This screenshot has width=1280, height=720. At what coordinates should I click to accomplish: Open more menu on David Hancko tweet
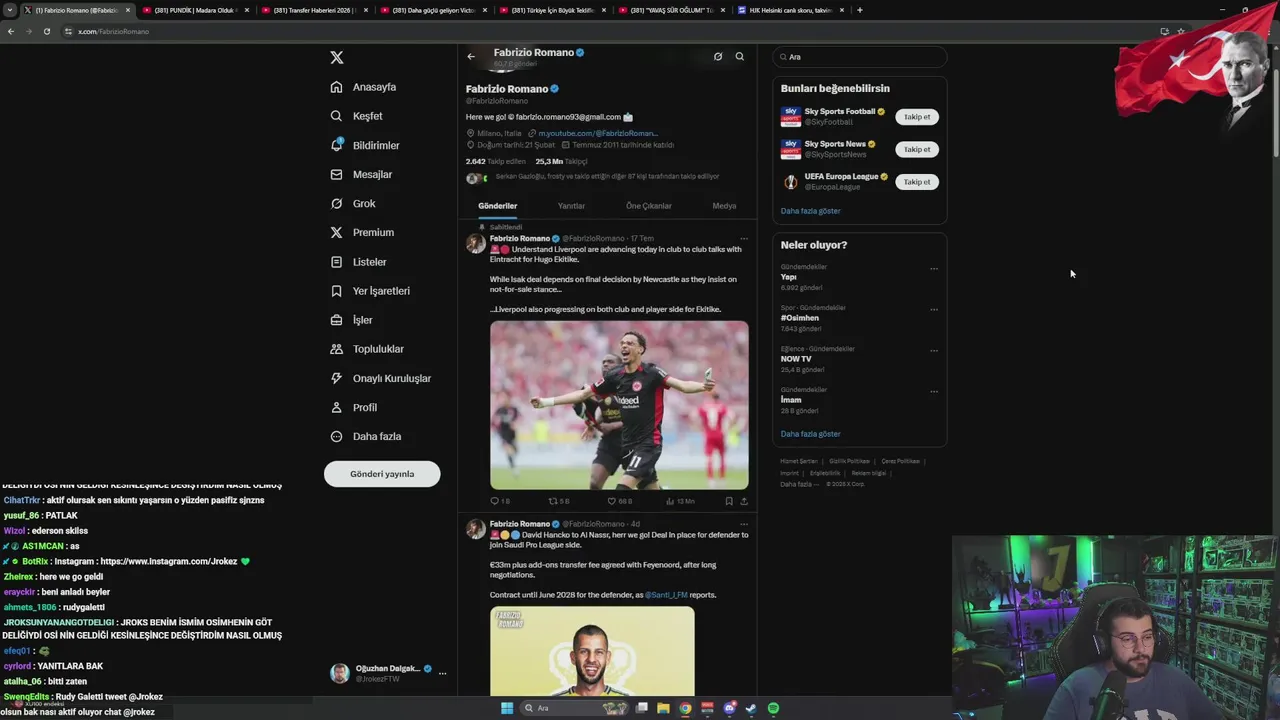[x=743, y=524]
